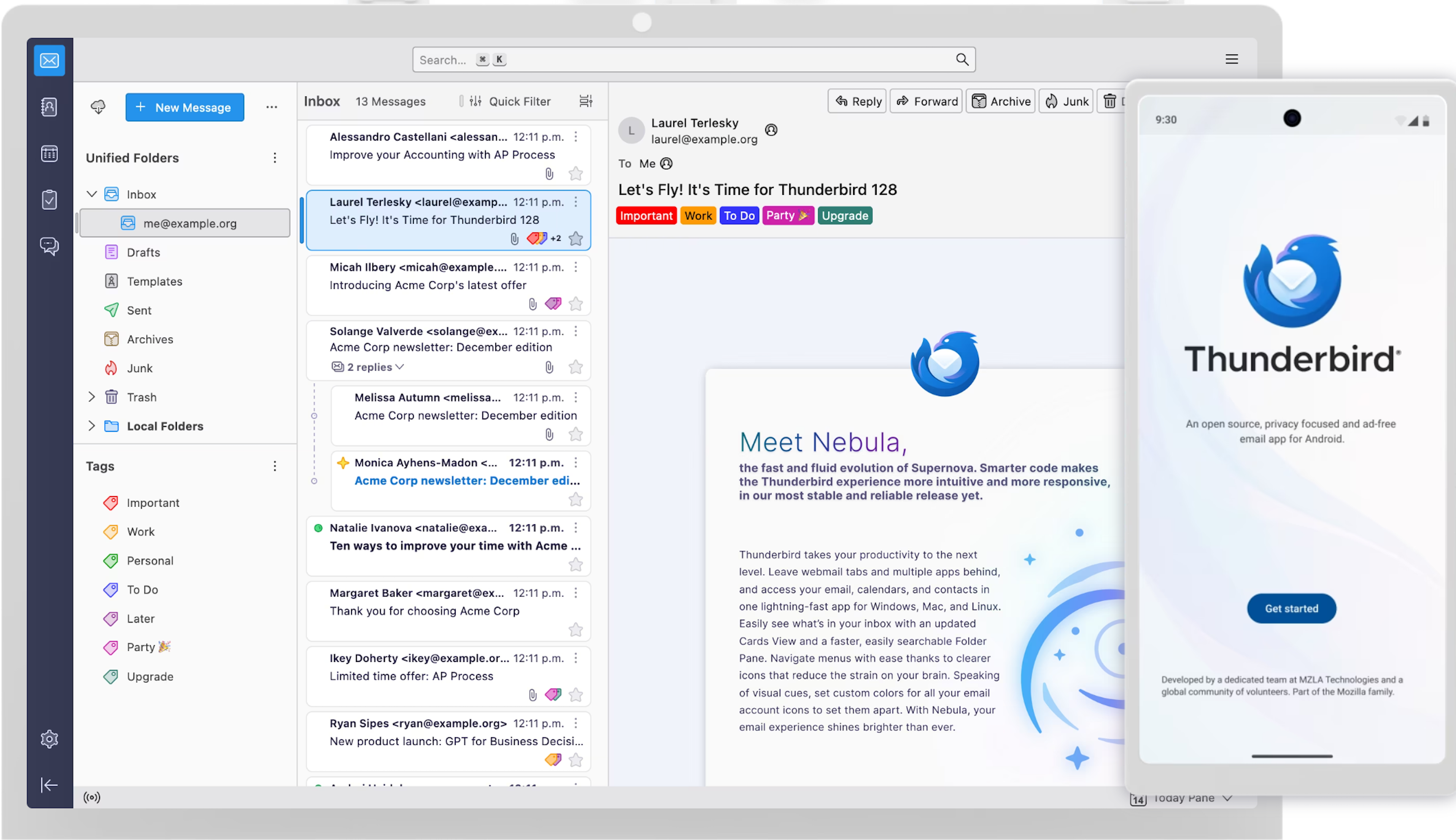Click the New Message button
The height and width of the screenshot is (840, 1456).
point(184,107)
